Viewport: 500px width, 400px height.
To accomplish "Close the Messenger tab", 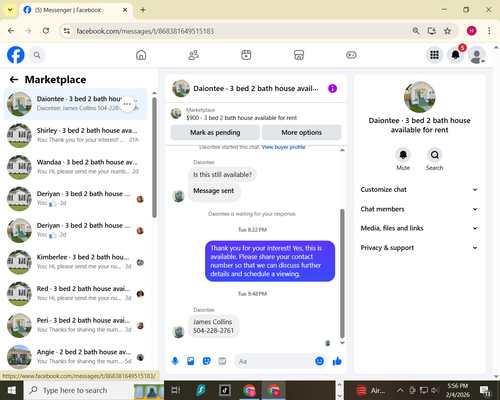I will tap(125, 10).
